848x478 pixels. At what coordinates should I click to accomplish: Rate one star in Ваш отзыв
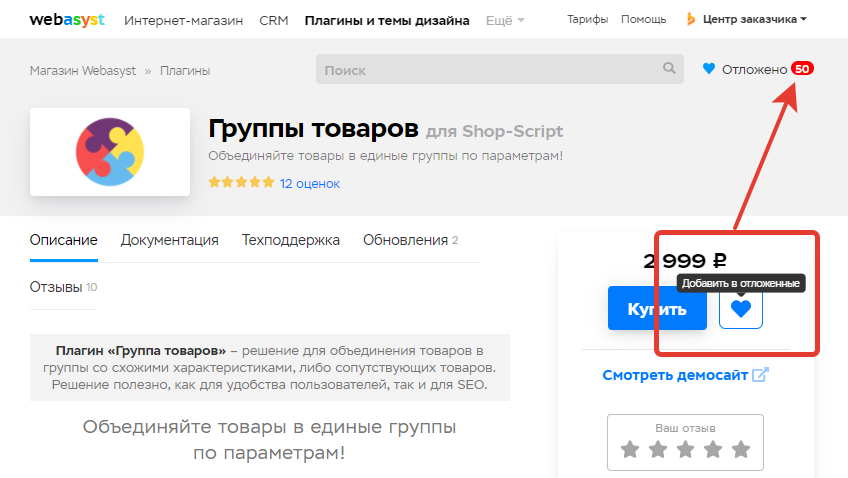pos(630,449)
